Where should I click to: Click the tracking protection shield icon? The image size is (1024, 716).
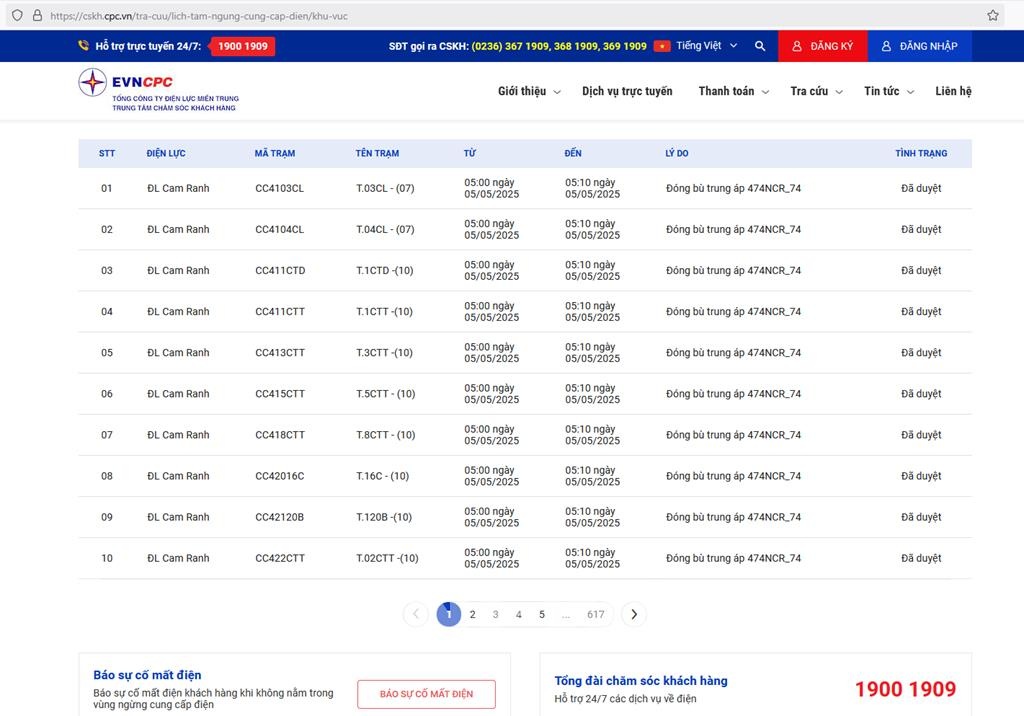17,16
